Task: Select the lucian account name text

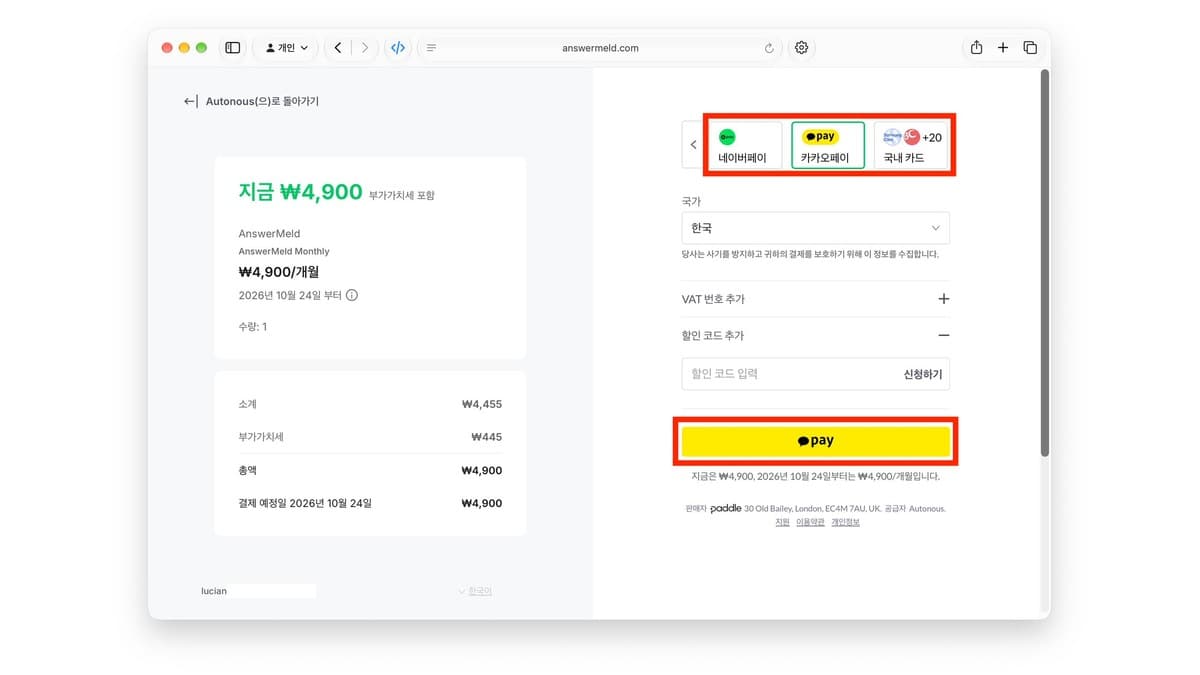Action: pyautogui.click(x=214, y=591)
